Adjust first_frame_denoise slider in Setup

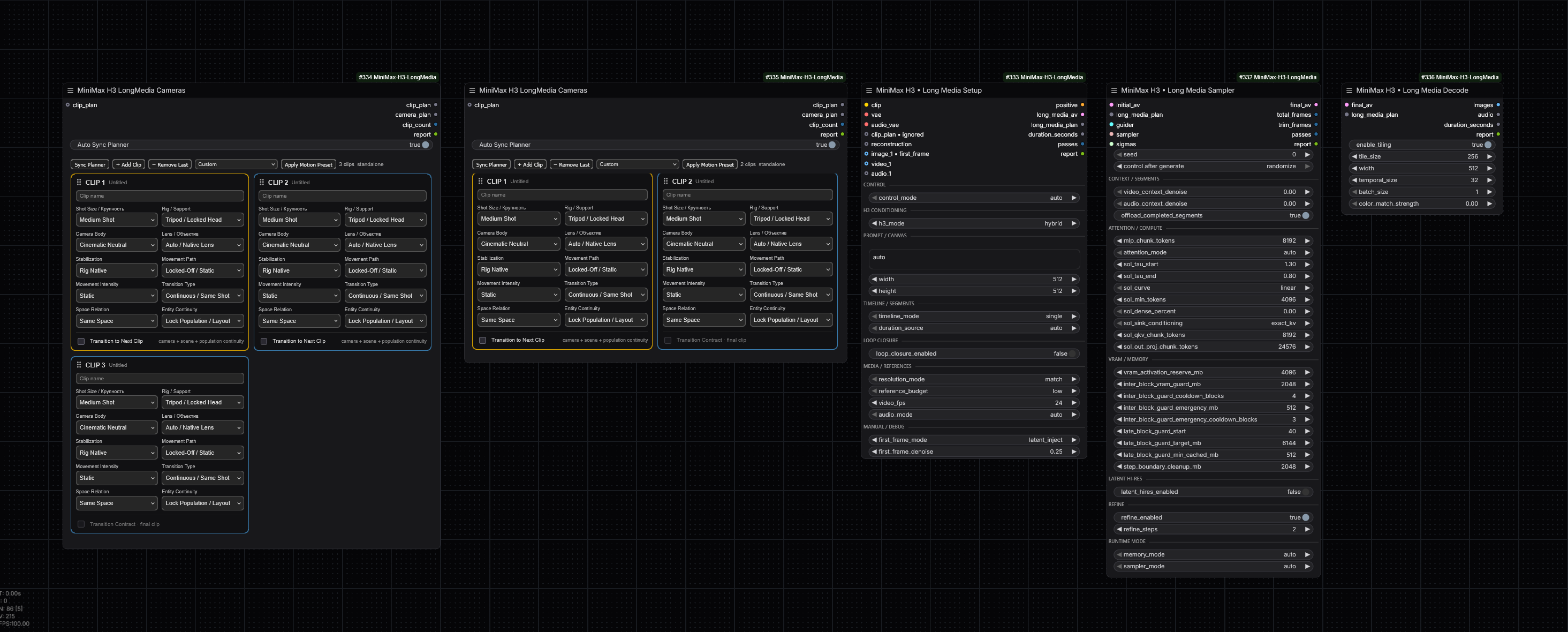coord(974,452)
